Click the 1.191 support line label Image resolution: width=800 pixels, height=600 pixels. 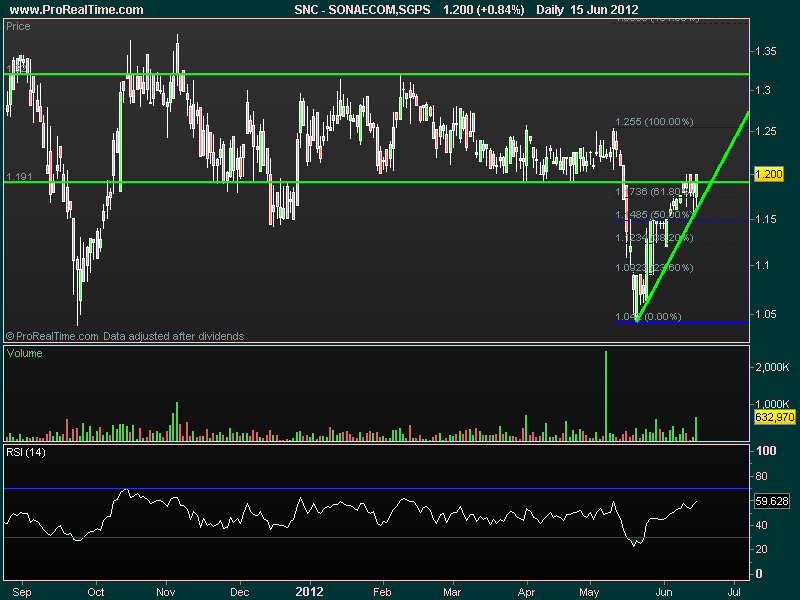click(19, 177)
